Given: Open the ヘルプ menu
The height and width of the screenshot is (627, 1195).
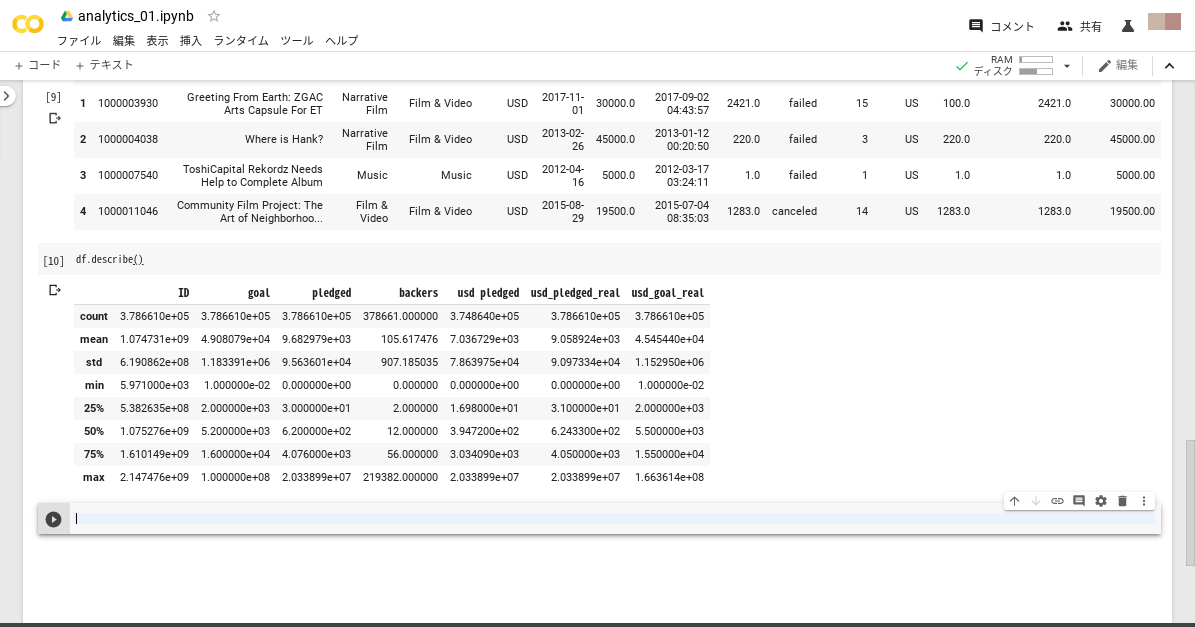Looking at the screenshot, I should point(341,40).
